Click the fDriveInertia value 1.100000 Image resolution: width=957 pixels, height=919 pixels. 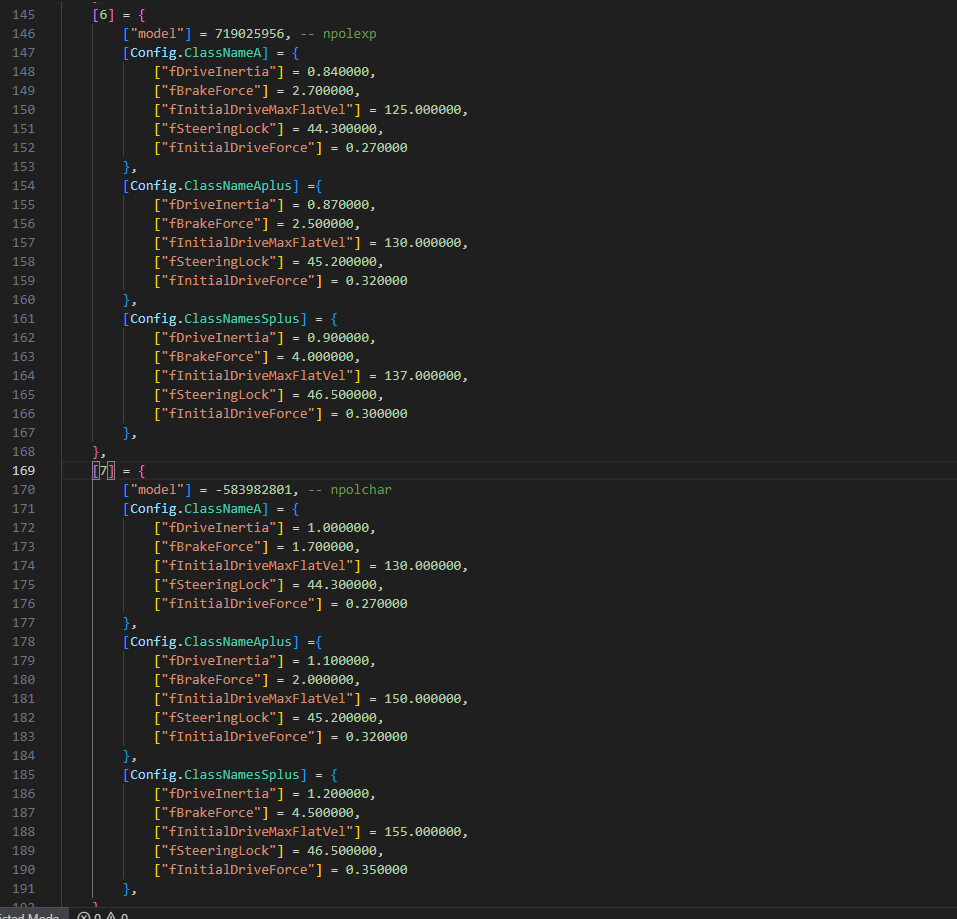coord(338,660)
